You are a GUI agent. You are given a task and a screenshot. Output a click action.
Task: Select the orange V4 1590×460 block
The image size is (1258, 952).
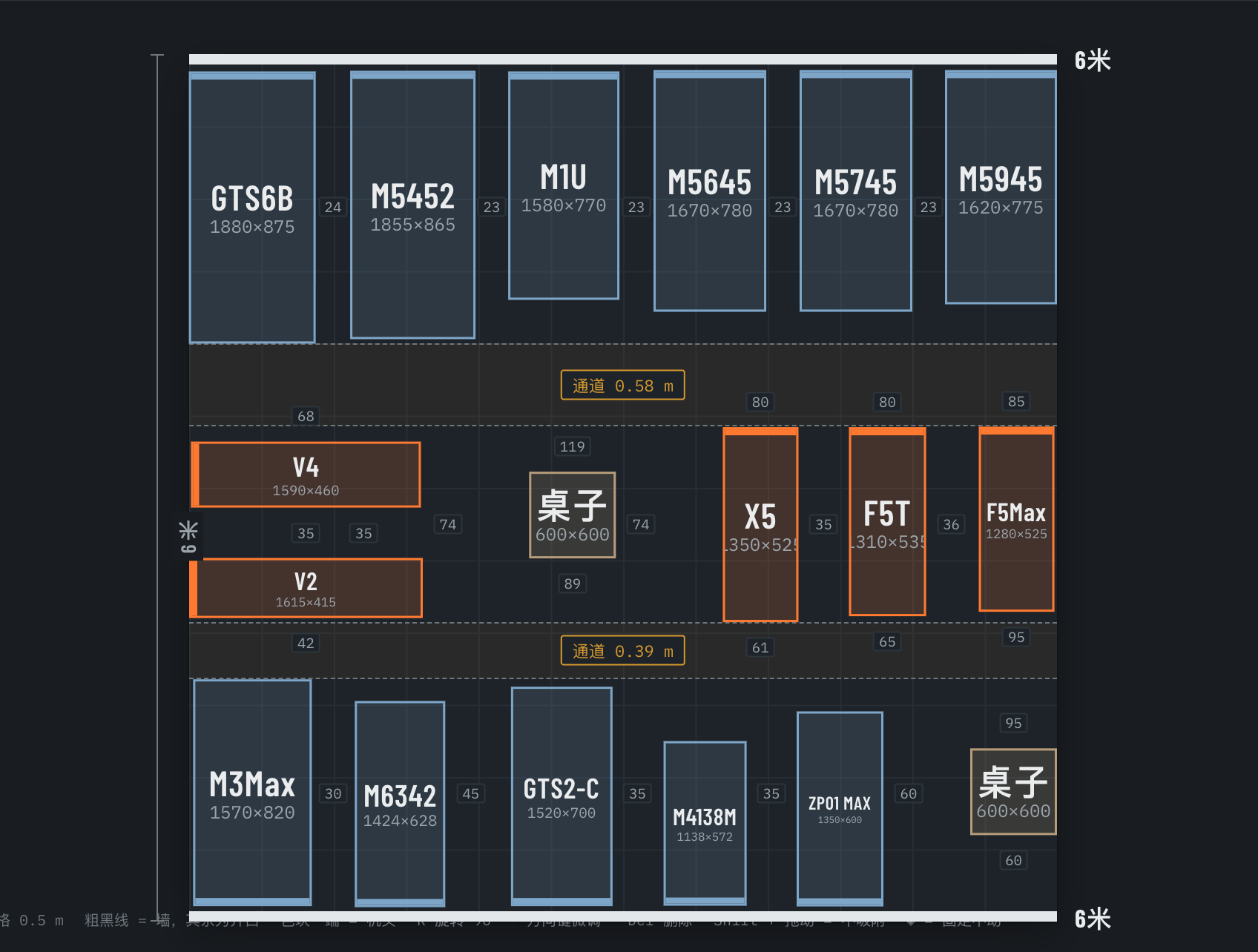(306, 475)
